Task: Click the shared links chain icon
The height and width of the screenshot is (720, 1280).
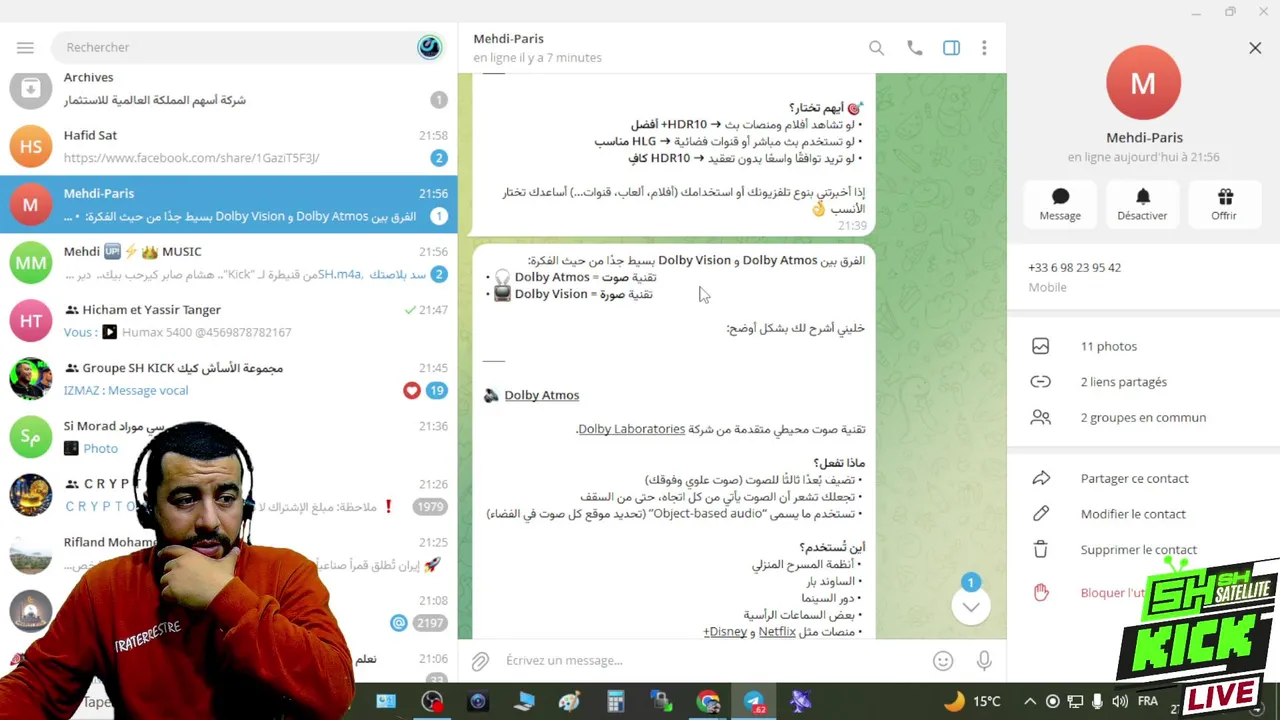Action: (x=1041, y=382)
